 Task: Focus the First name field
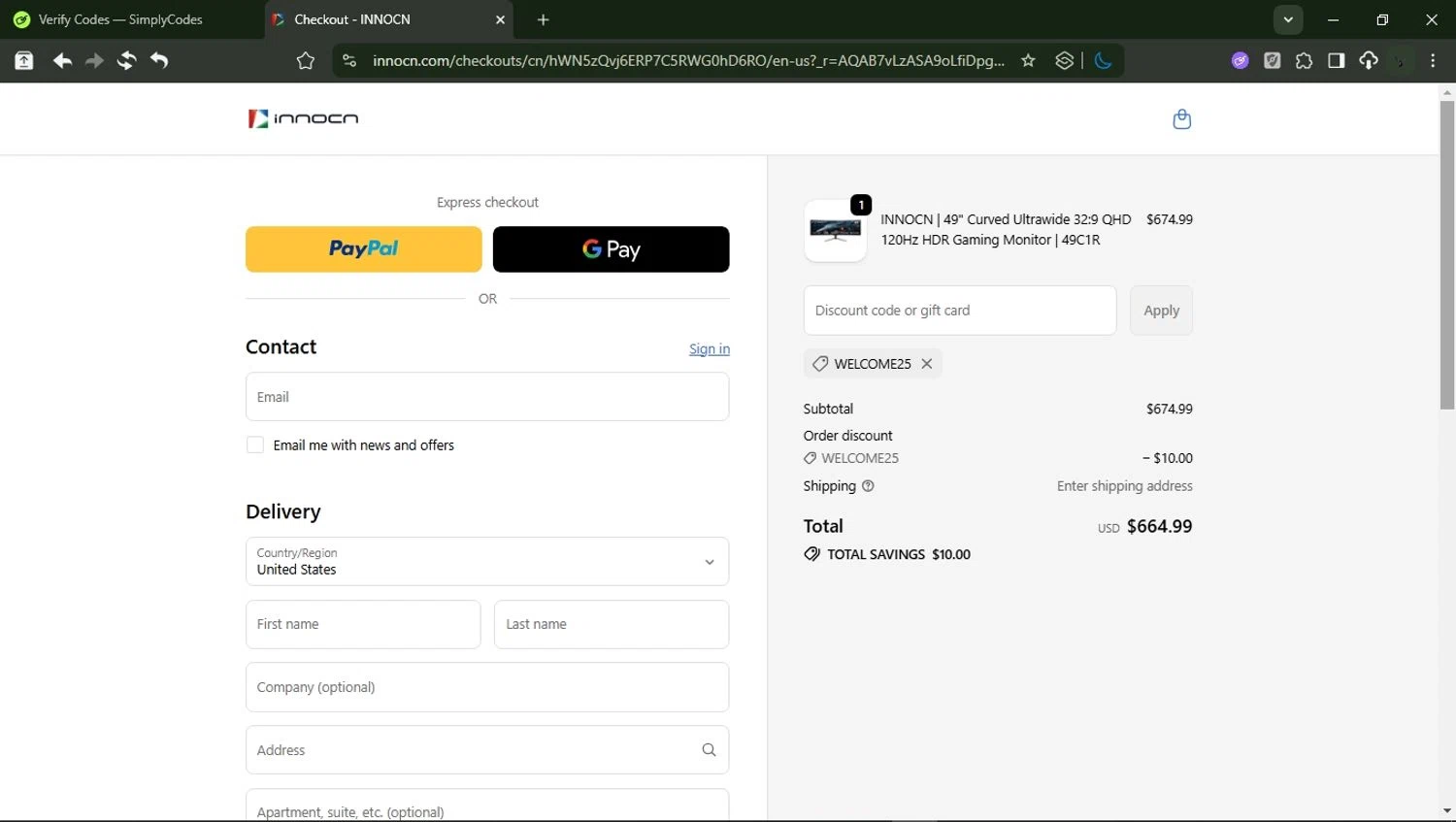tap(363, 624)
